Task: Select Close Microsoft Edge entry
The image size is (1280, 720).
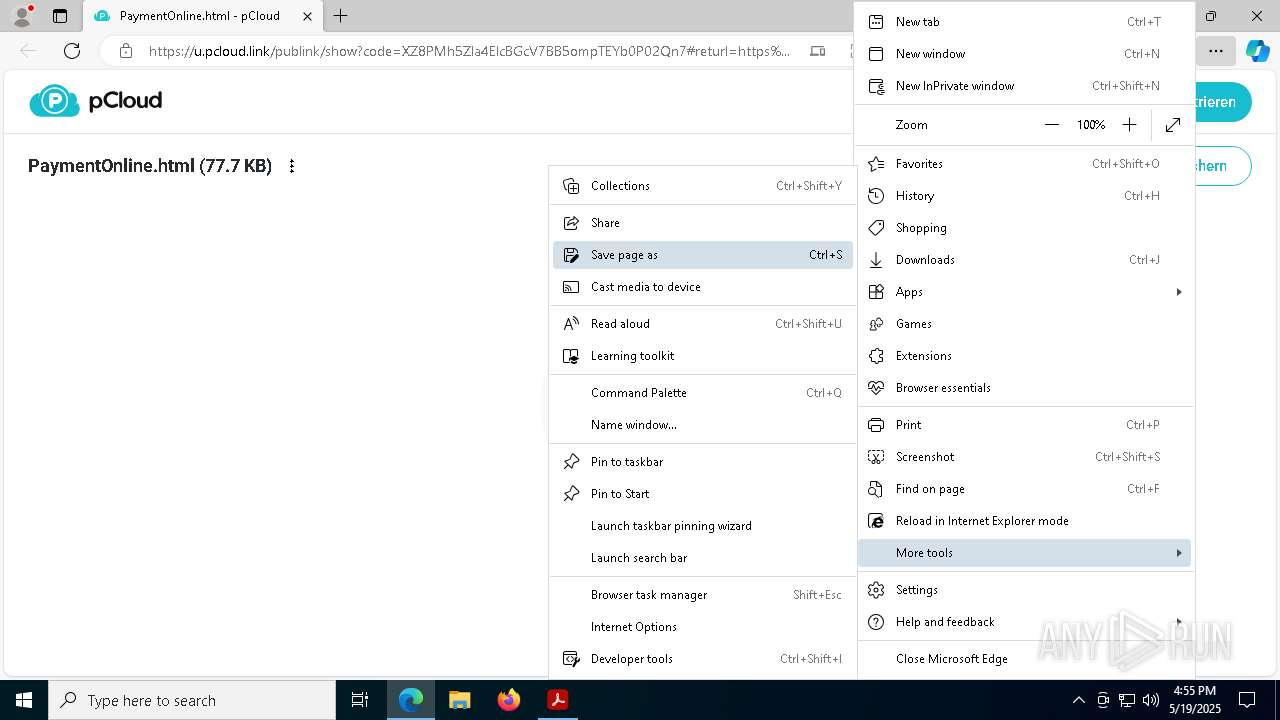Action: [x=1025, y=659]
